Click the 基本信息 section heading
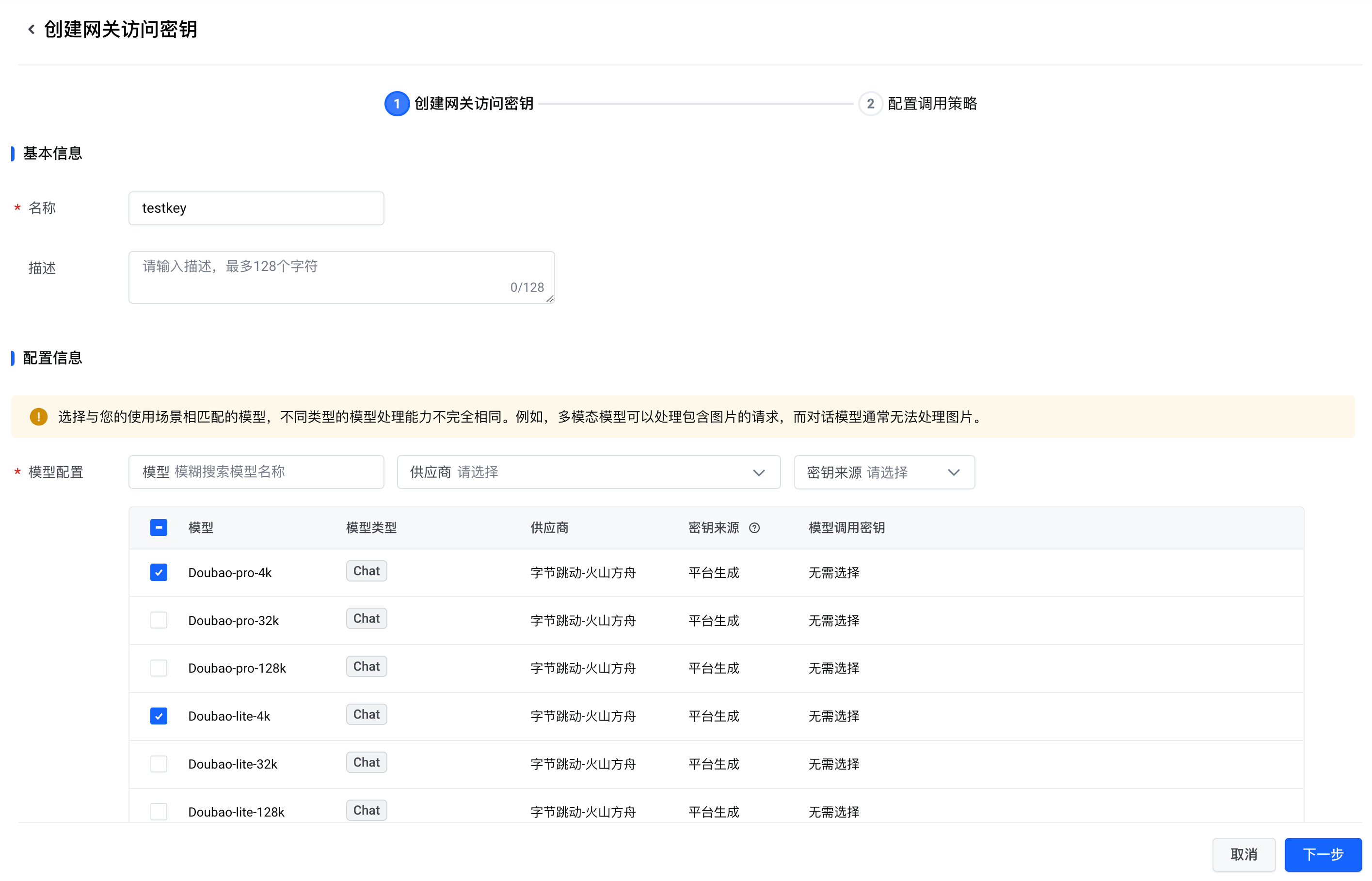The image size is (1372, 881). [x=52, y=153]
